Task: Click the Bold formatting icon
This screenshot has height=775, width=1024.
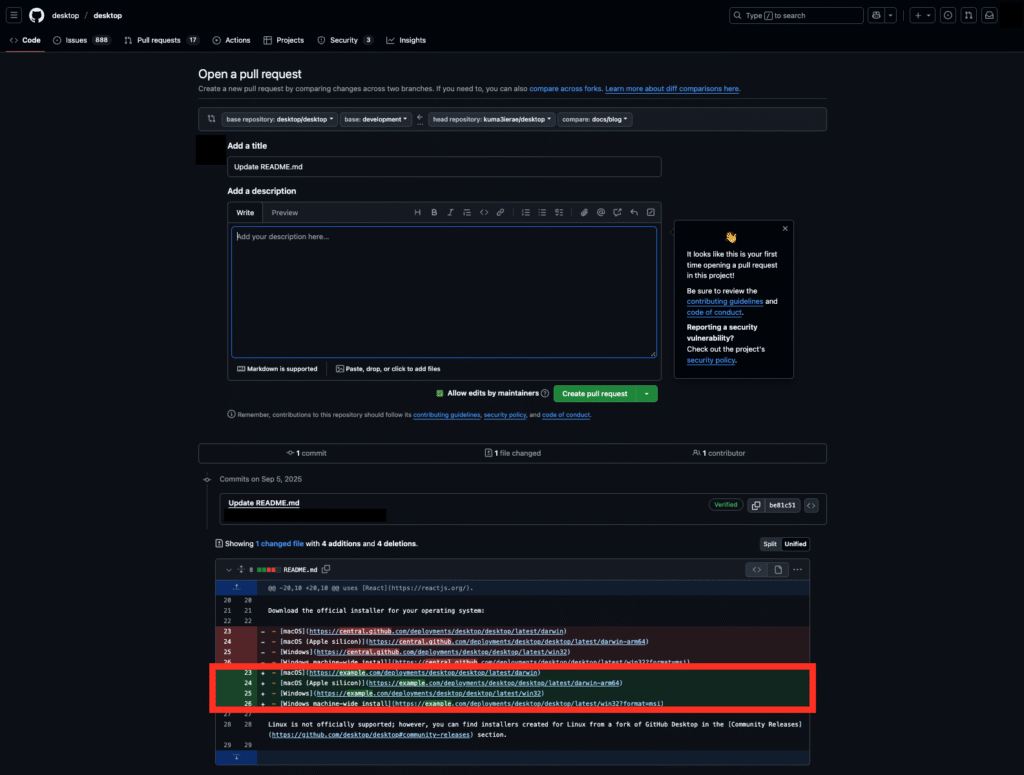Action: point(434,212)
